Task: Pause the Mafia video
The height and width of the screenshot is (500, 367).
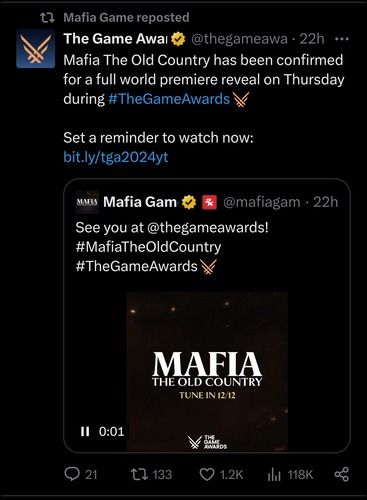Action: (85, 432)
